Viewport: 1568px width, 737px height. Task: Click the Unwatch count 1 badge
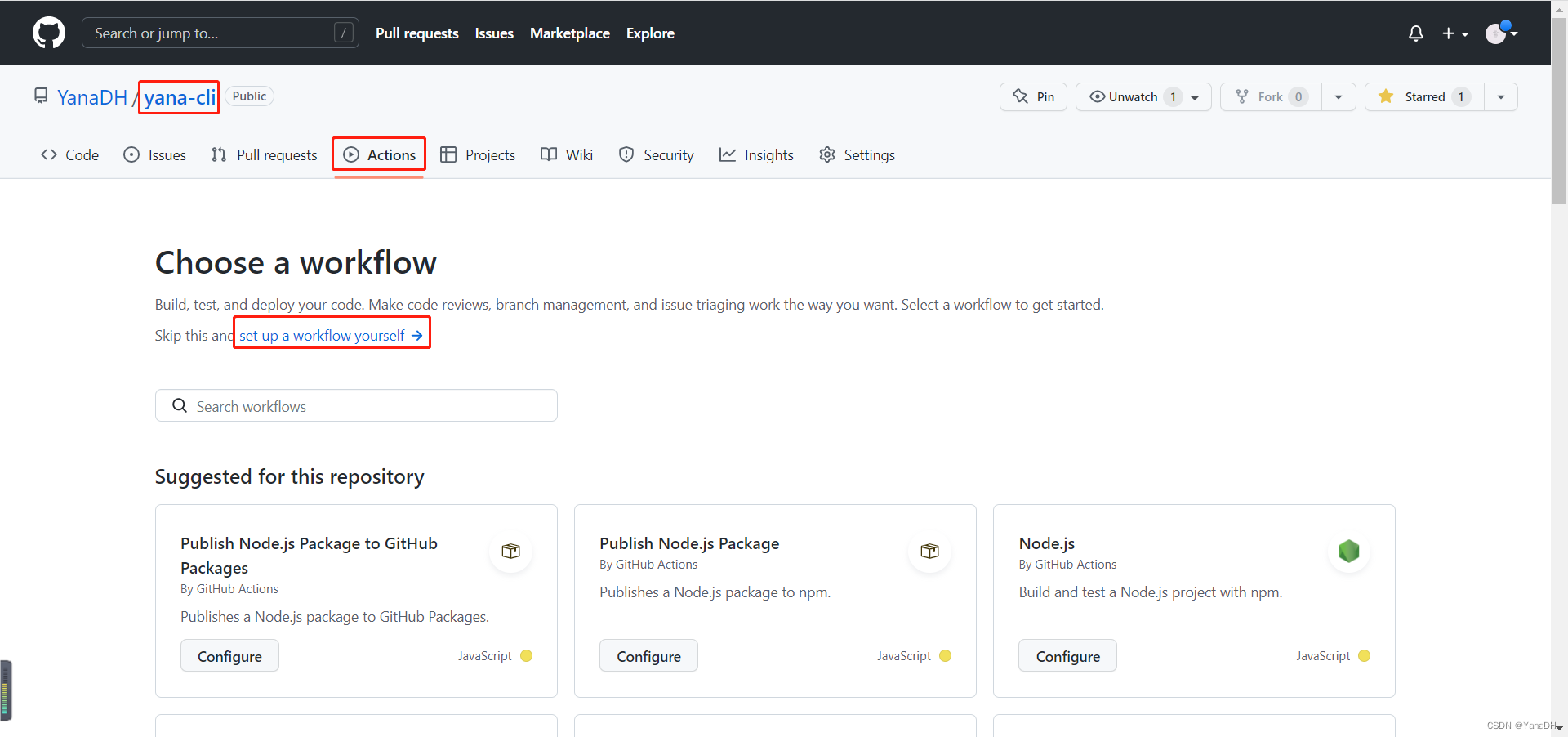tap(1173, 96)
